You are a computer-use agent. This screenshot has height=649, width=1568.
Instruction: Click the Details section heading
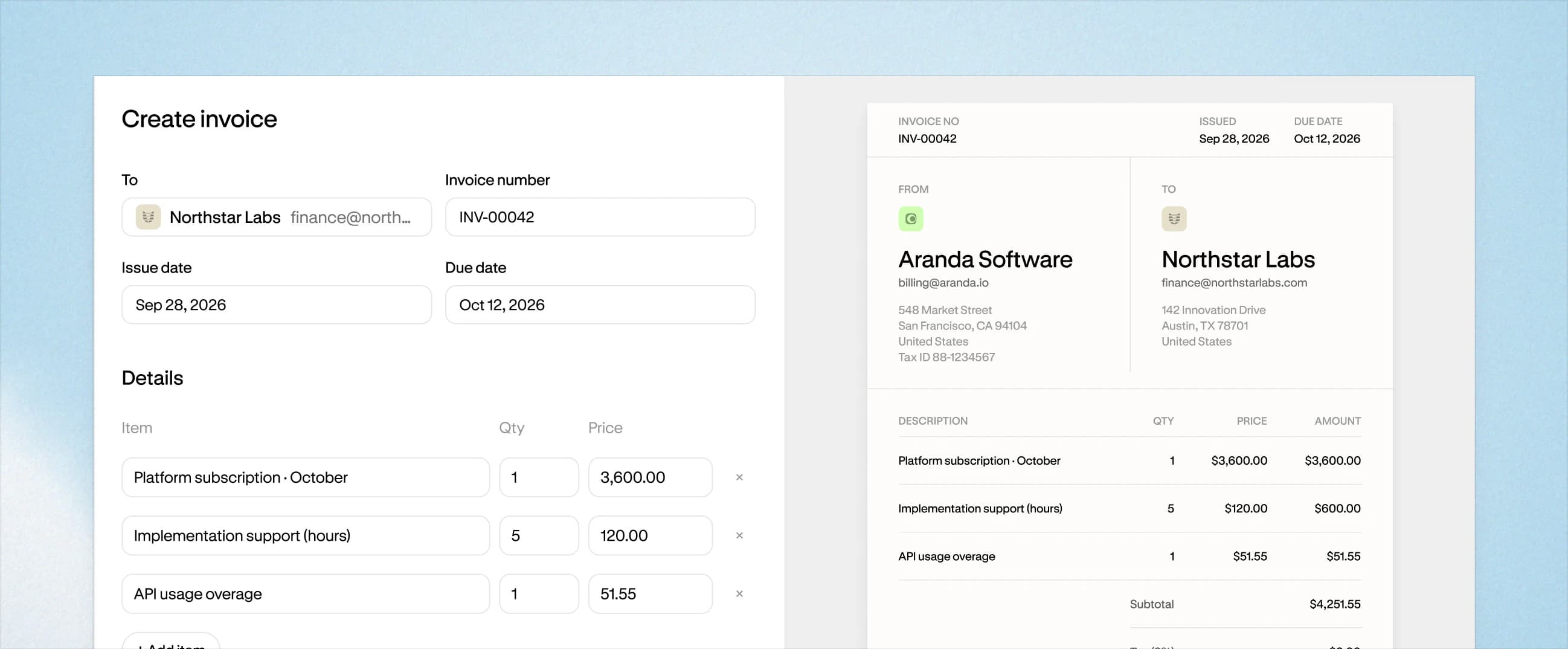pyautogui.click(x=152, y=378)
